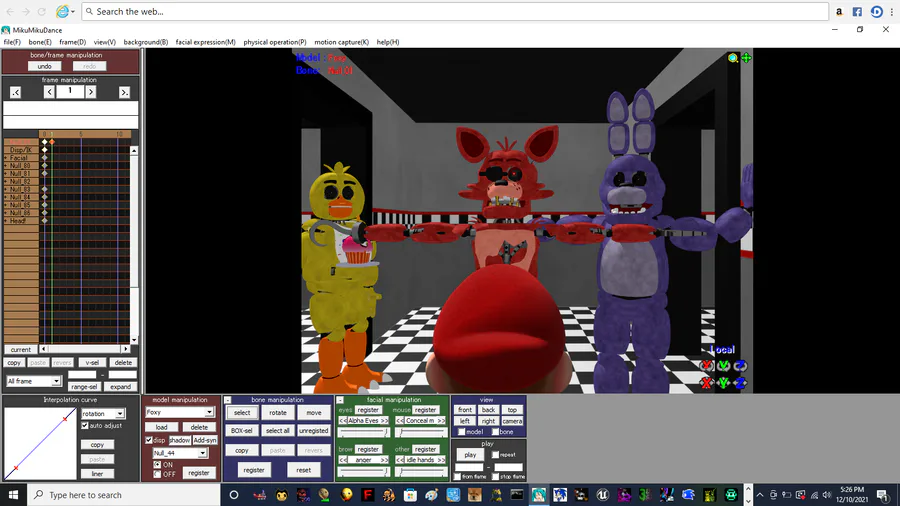Select the ON radio button
This screenshot has height=506, width=900.
click(x=157, y=464)
